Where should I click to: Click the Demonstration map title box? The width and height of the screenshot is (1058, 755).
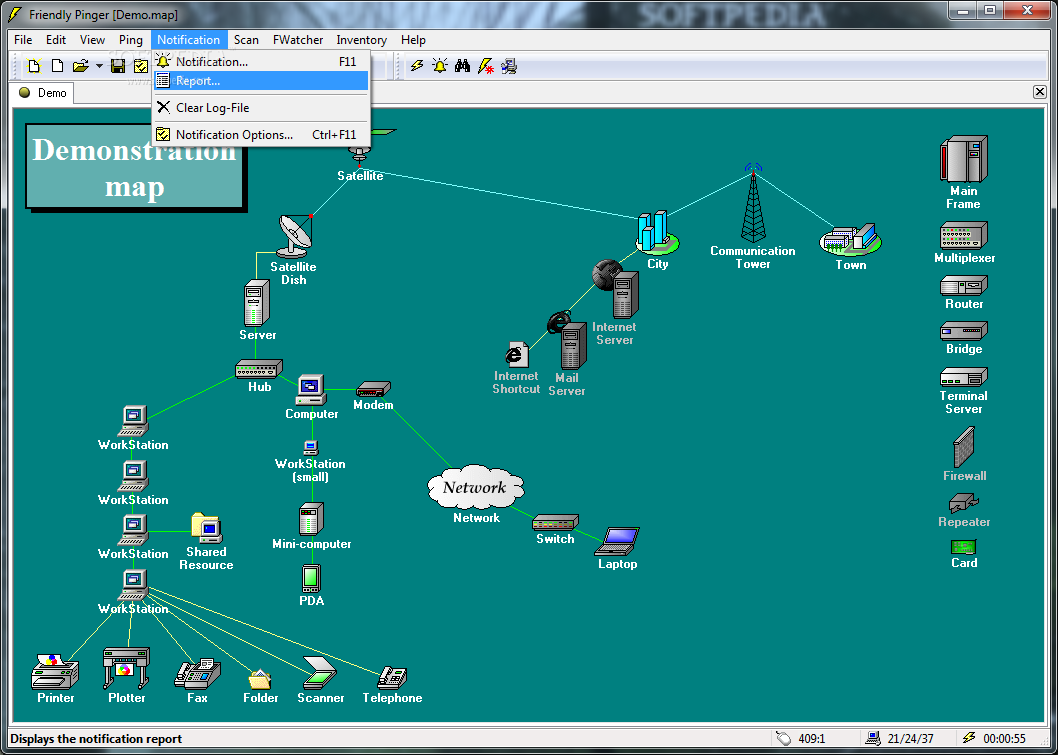(x=135, y=167)
